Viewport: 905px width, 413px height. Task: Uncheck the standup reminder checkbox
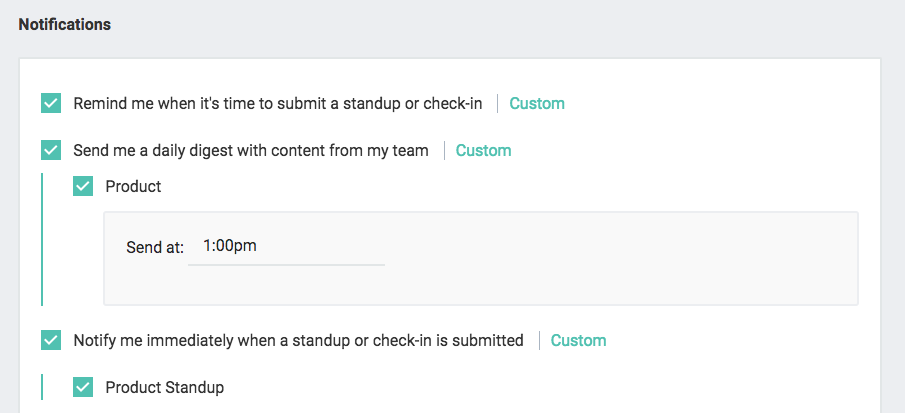pos(51,104)
